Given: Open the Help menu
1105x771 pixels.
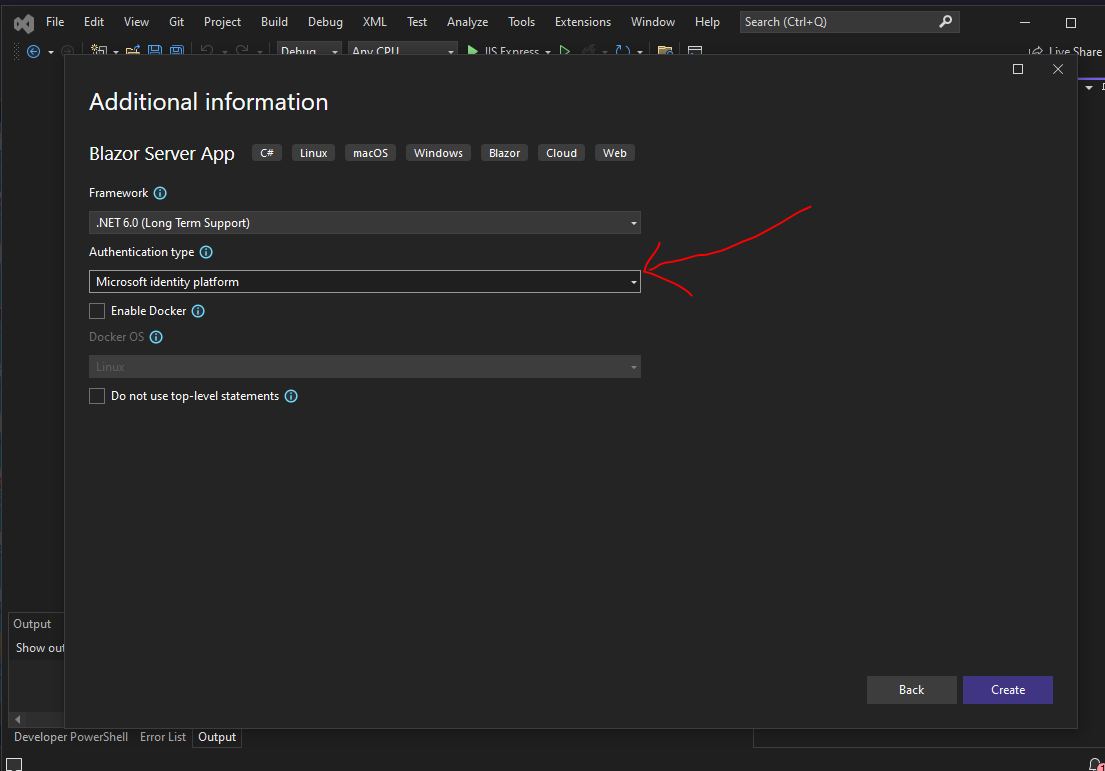Looking at the screenshot, I should (707, 22).
